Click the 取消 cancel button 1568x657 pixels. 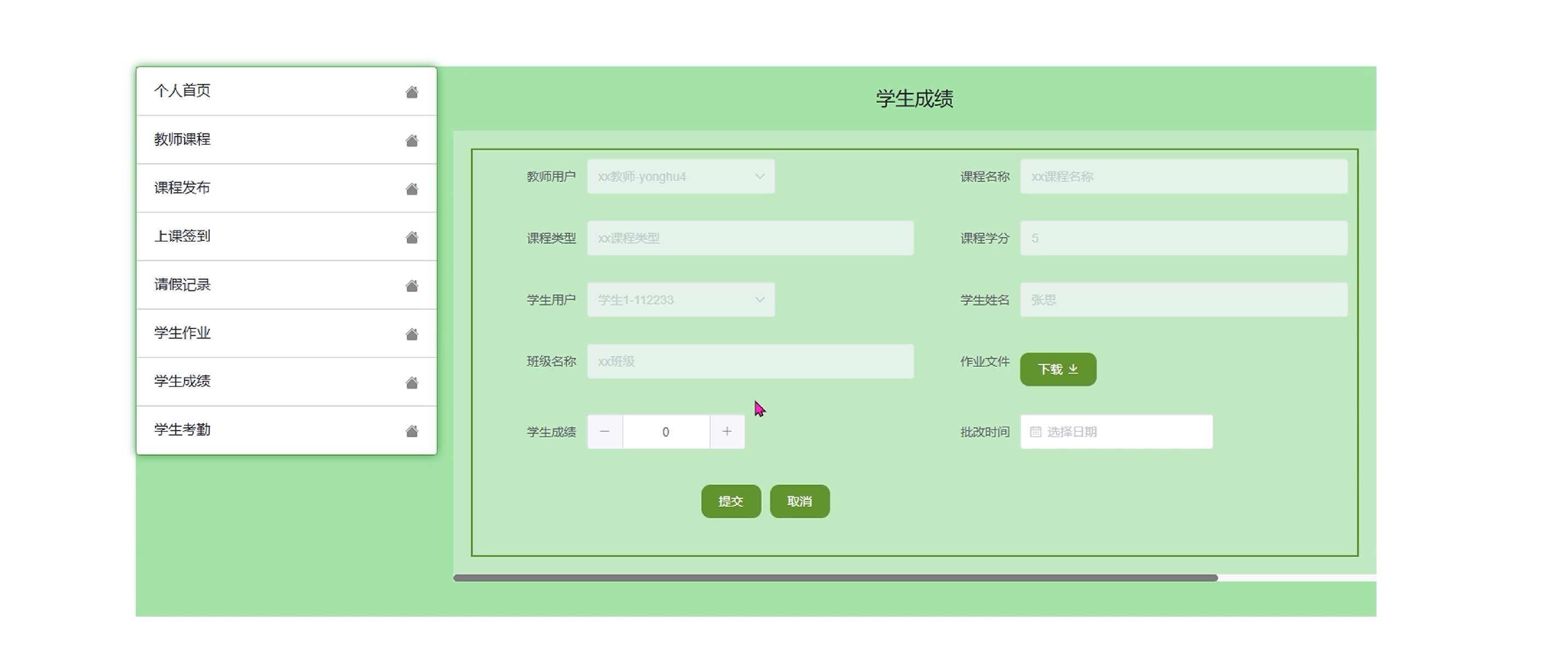(x=799, y=501)
